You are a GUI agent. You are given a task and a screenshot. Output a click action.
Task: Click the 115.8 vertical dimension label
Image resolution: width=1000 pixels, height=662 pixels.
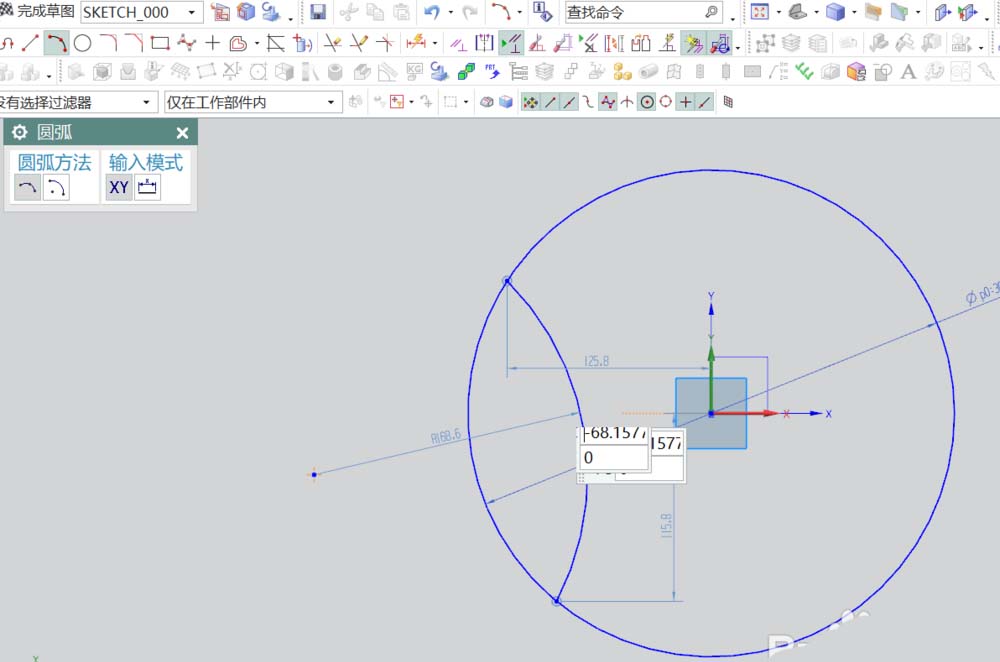[x=666, y=526]
